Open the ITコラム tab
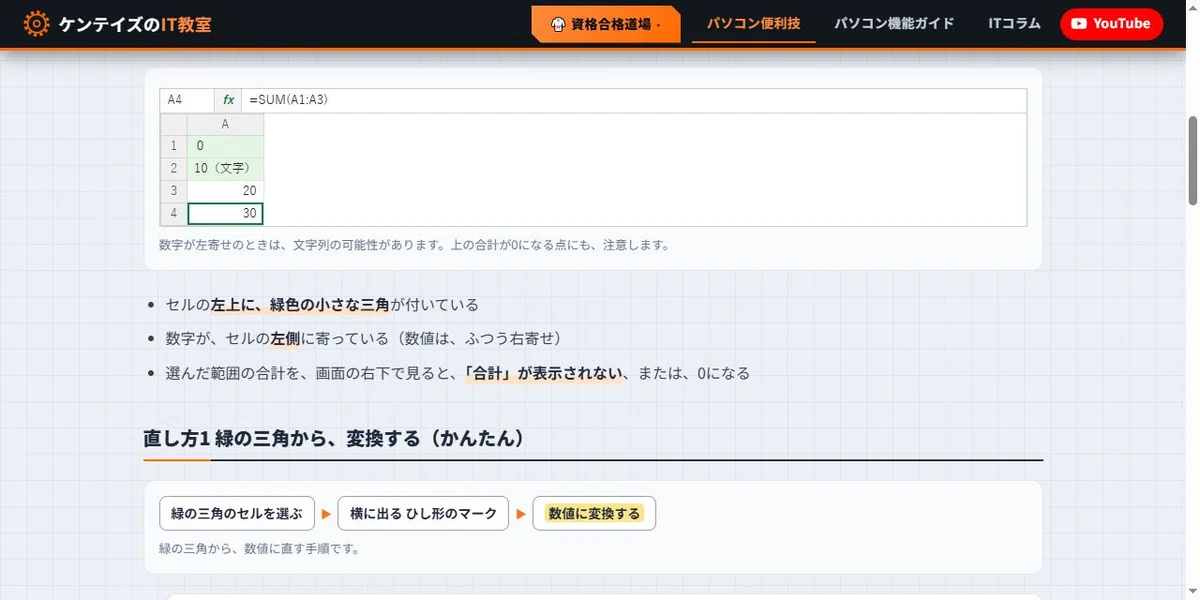 pos(1014,23)
